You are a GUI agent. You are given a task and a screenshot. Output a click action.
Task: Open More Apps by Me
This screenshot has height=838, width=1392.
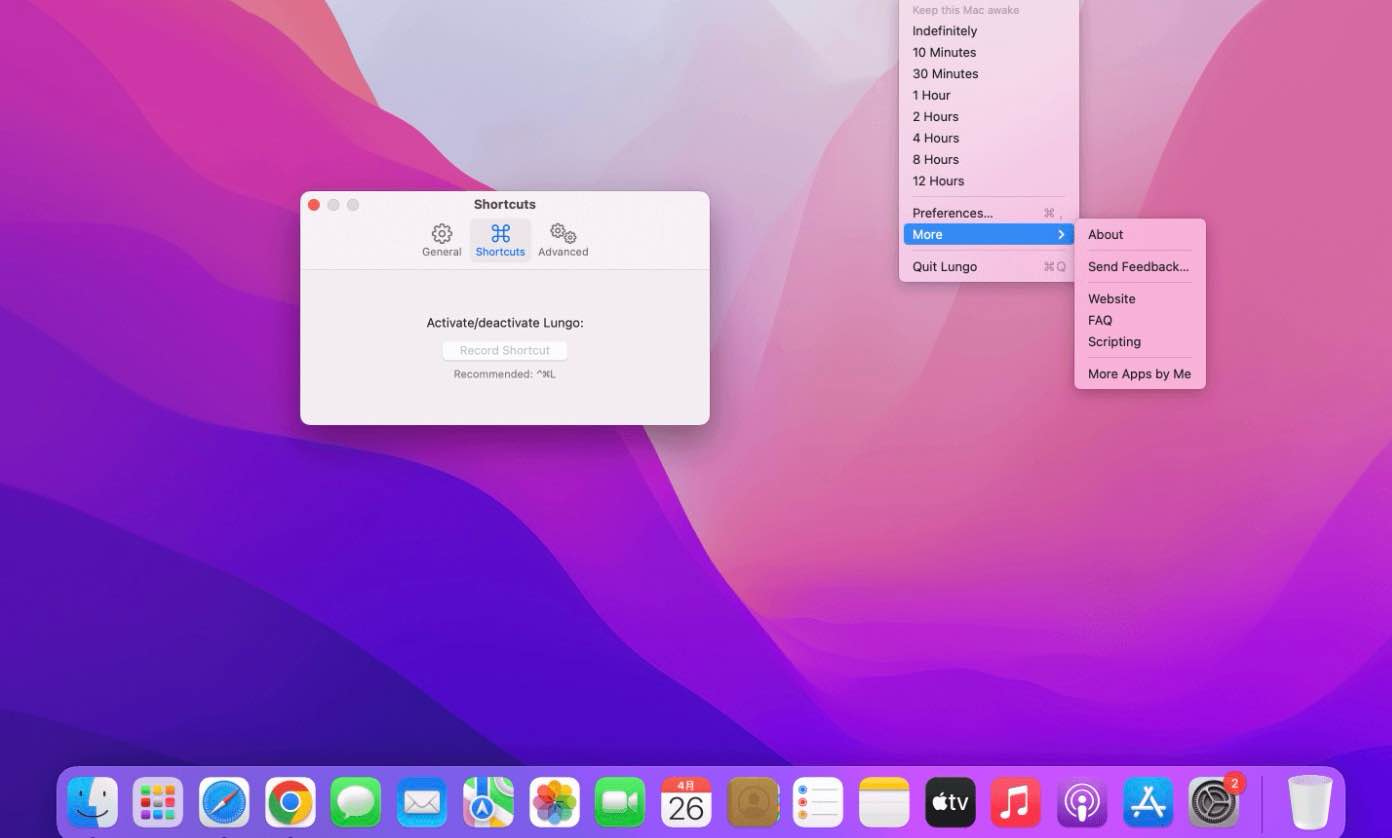(1139, 374)
